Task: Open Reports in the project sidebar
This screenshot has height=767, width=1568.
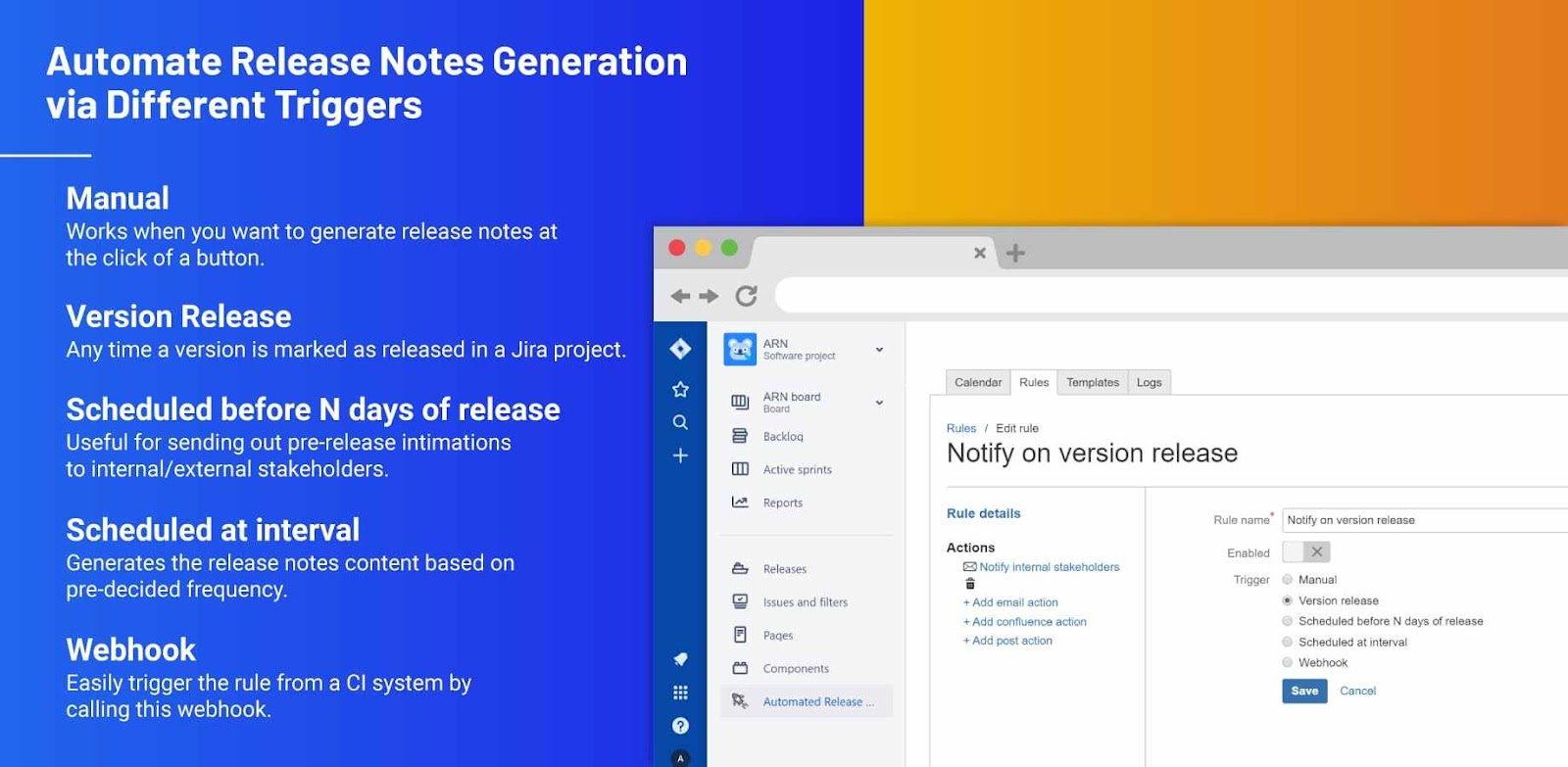Action: pos(783,503)
